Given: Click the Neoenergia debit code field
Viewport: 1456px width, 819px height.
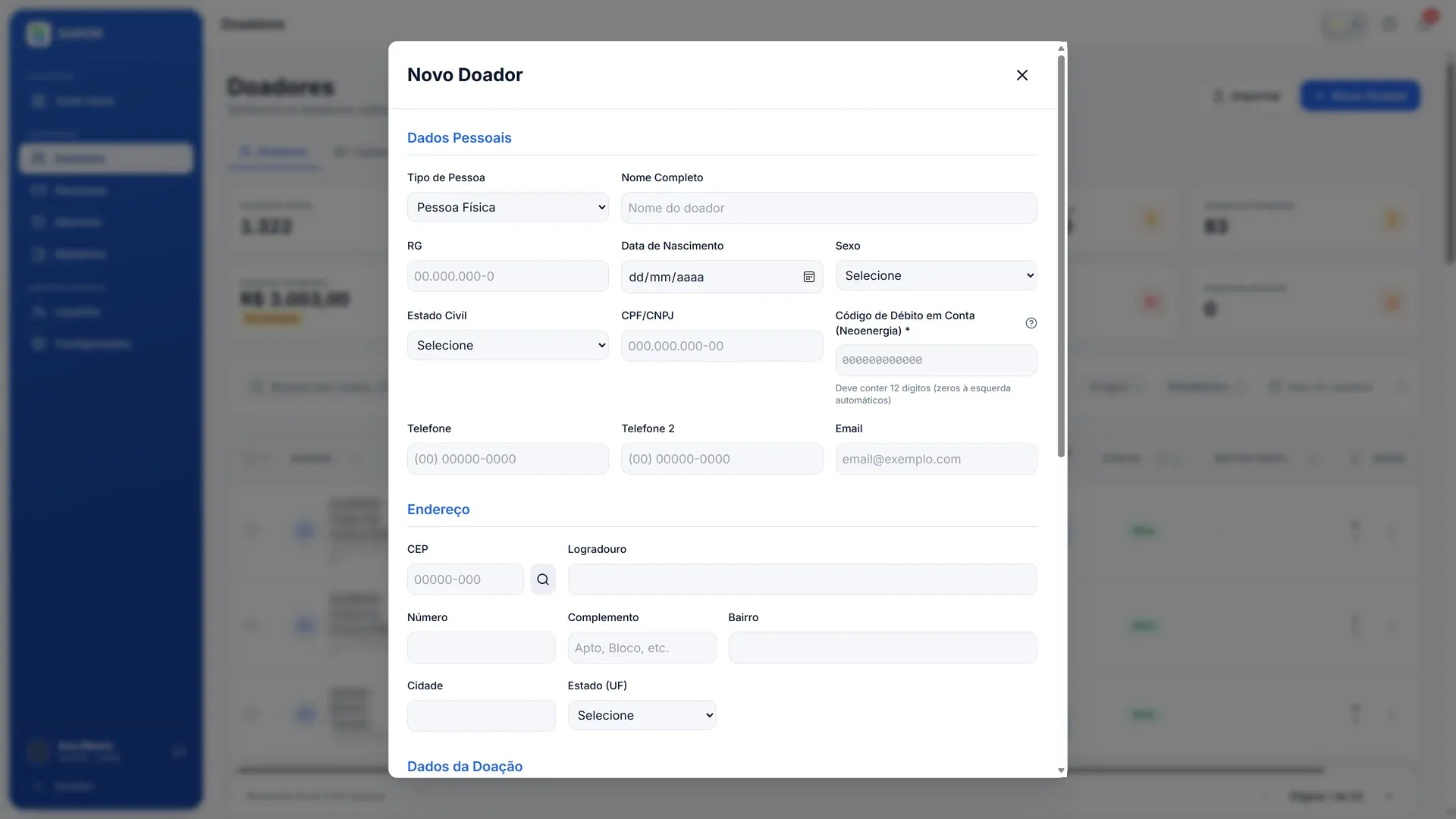Looking at the screenshot, I should pyautogui.click(x=936, y=360).
